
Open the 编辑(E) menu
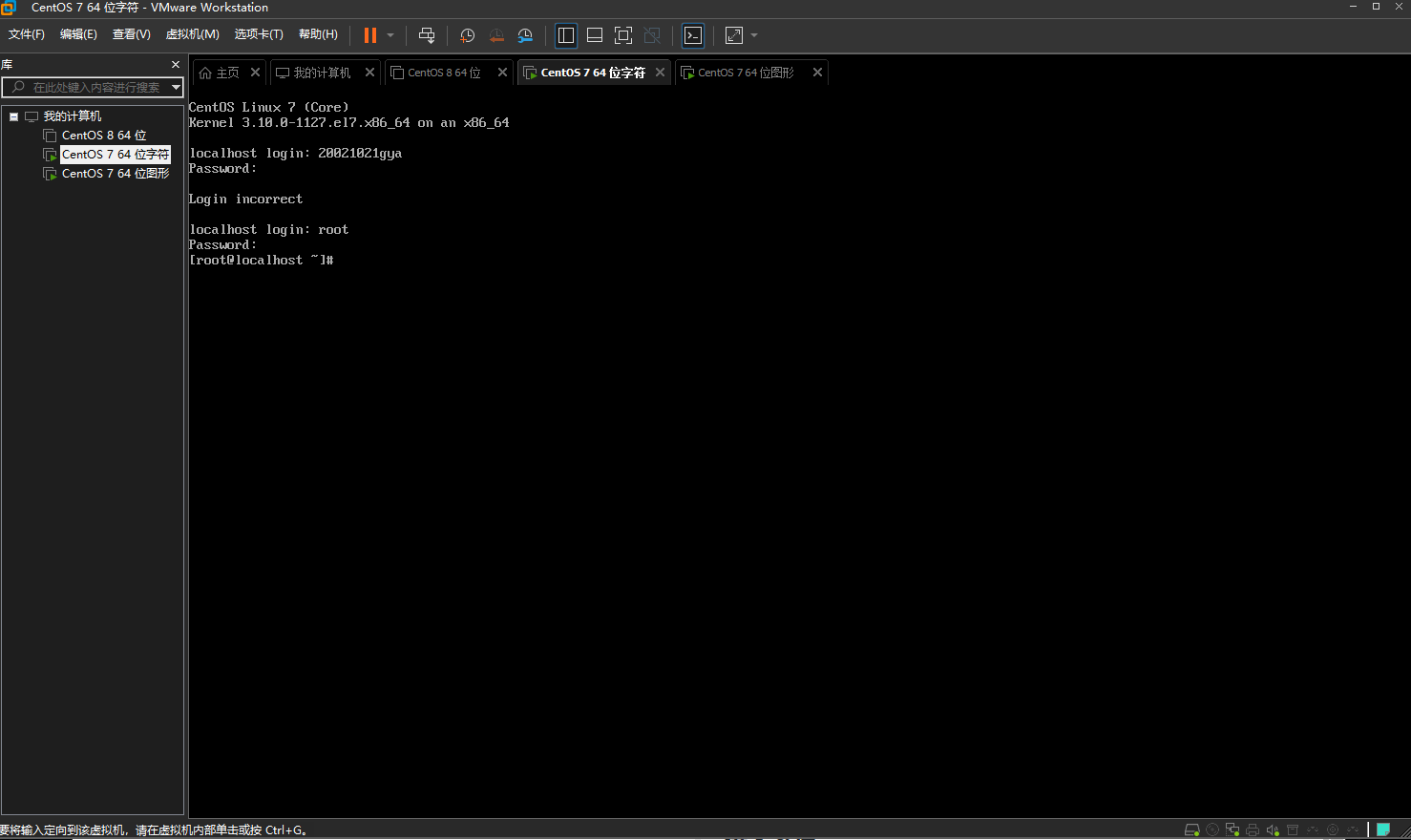click(78, 34)
